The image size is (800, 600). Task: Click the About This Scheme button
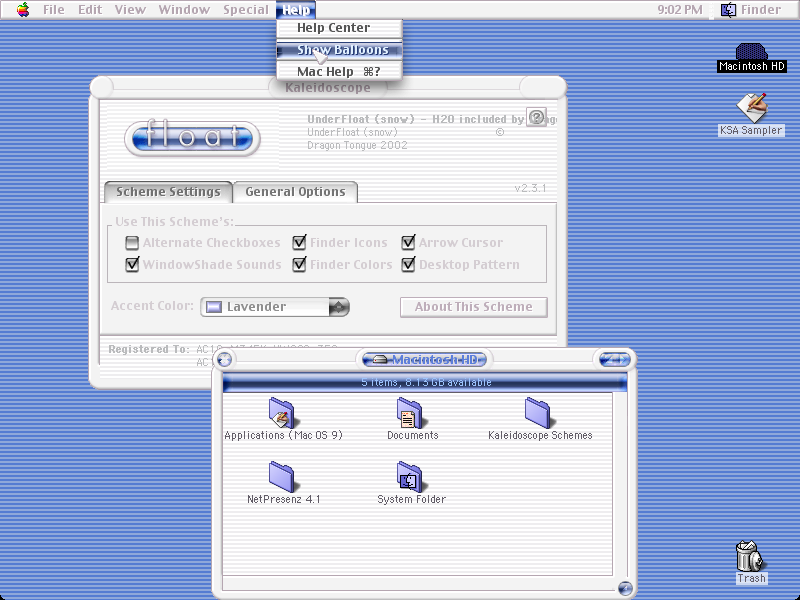pyautogui.click(x=473, y=307)
